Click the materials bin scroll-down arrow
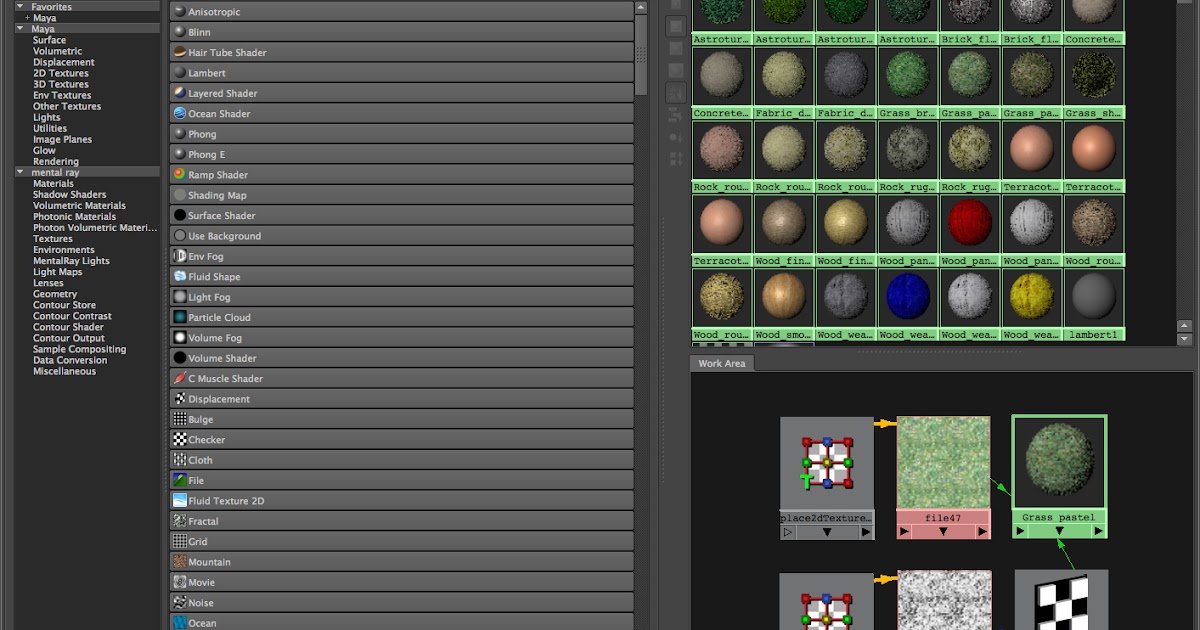This screenshot has width=1200, height=630. click(1185, 339)
